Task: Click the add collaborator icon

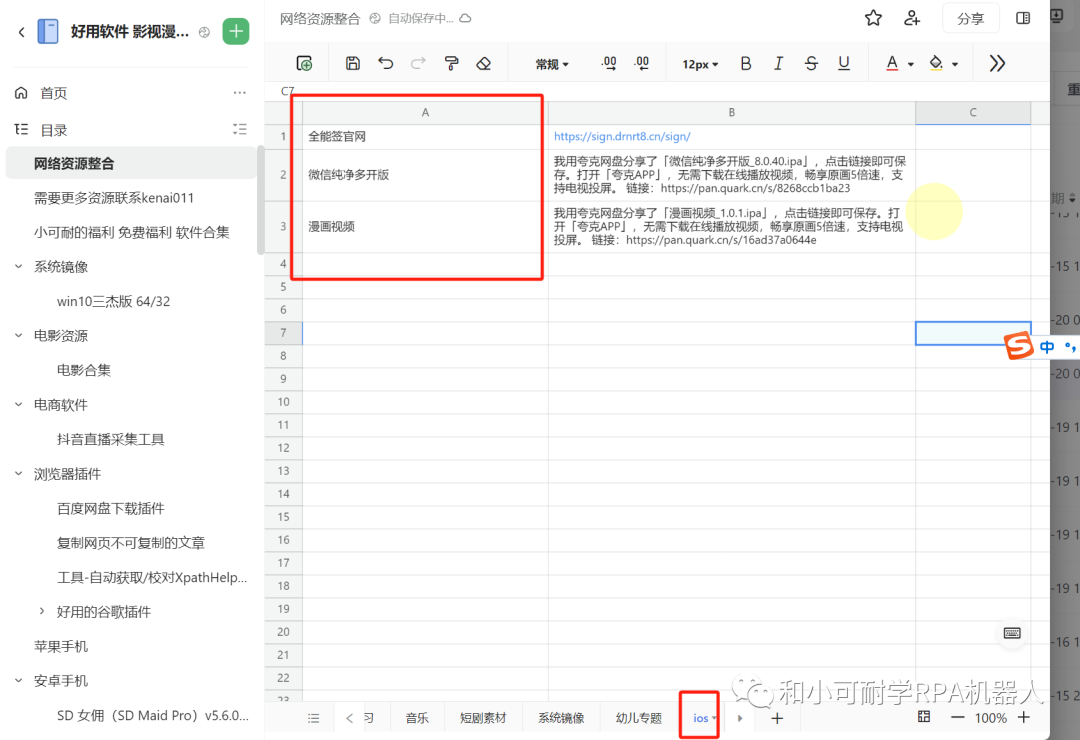Action: tap(912, 18)
